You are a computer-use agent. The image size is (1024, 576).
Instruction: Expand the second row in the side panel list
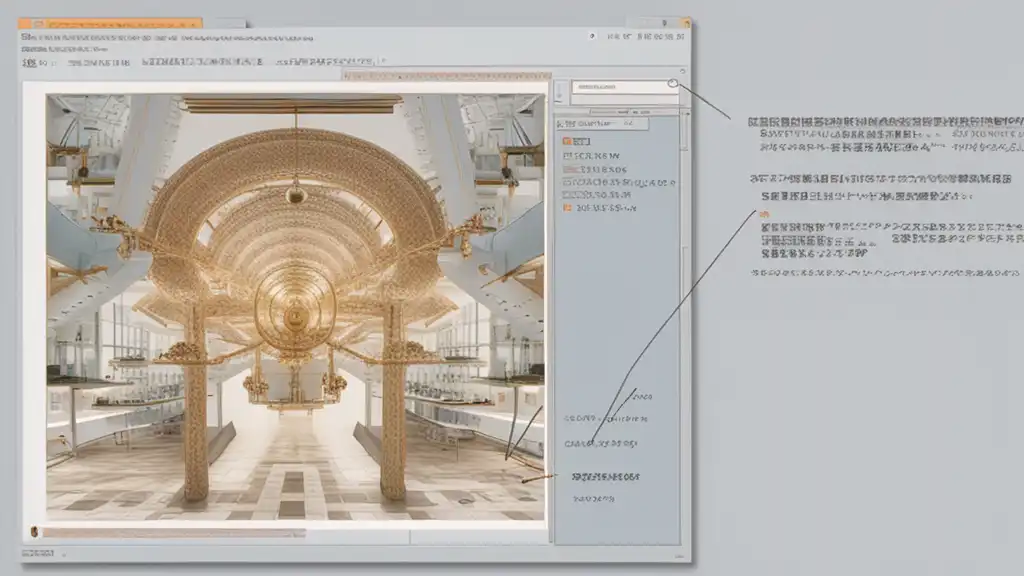pyautogui.click(x=592, y=156)
